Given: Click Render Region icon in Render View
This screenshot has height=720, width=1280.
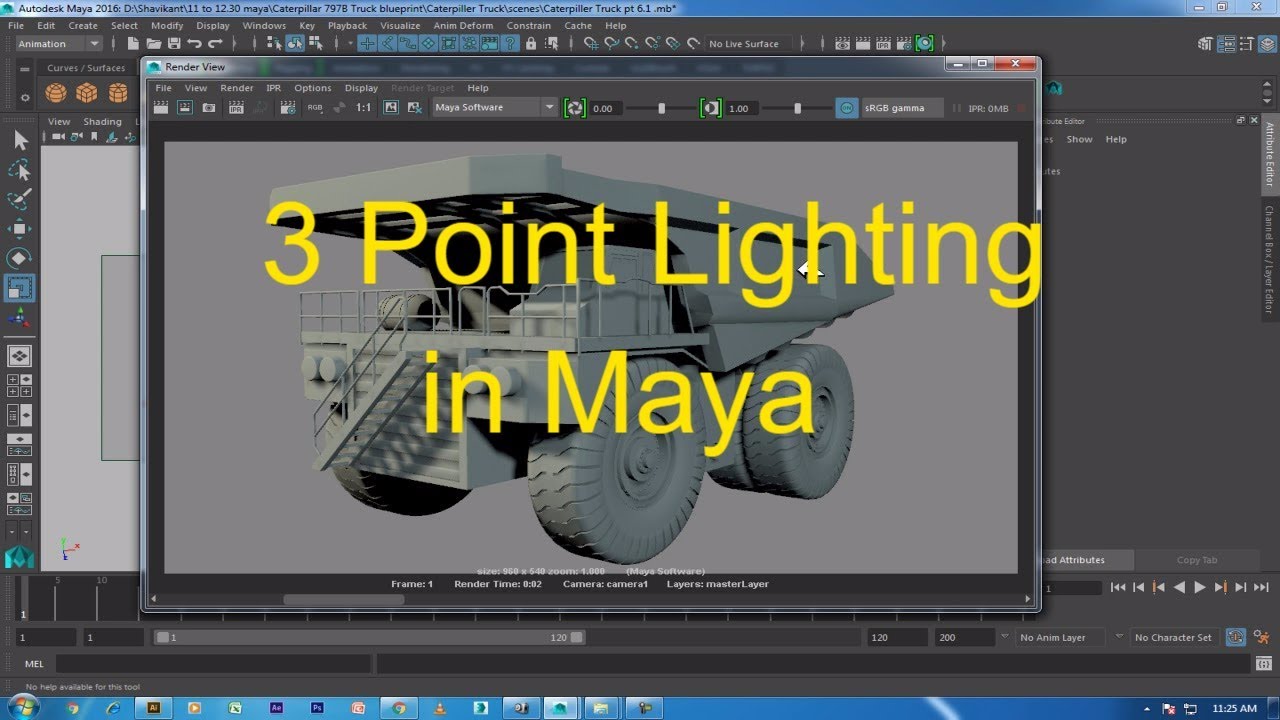Looking at the screenshot, I should pos(185,108).
